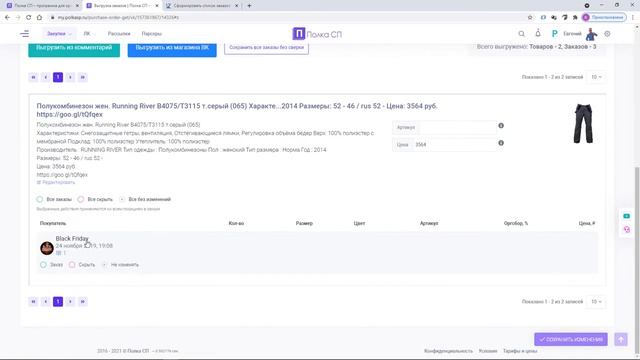This screenshot has height=360, width=640.
Task: Click the Black Friday buyer name
Action: click(72, 238)
